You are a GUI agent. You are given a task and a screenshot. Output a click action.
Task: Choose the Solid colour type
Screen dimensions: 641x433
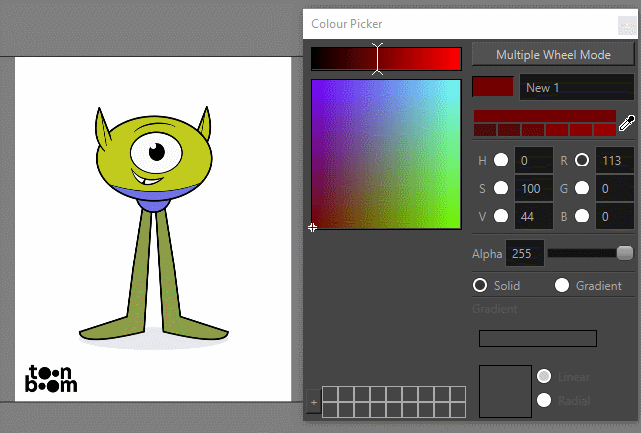480,285
